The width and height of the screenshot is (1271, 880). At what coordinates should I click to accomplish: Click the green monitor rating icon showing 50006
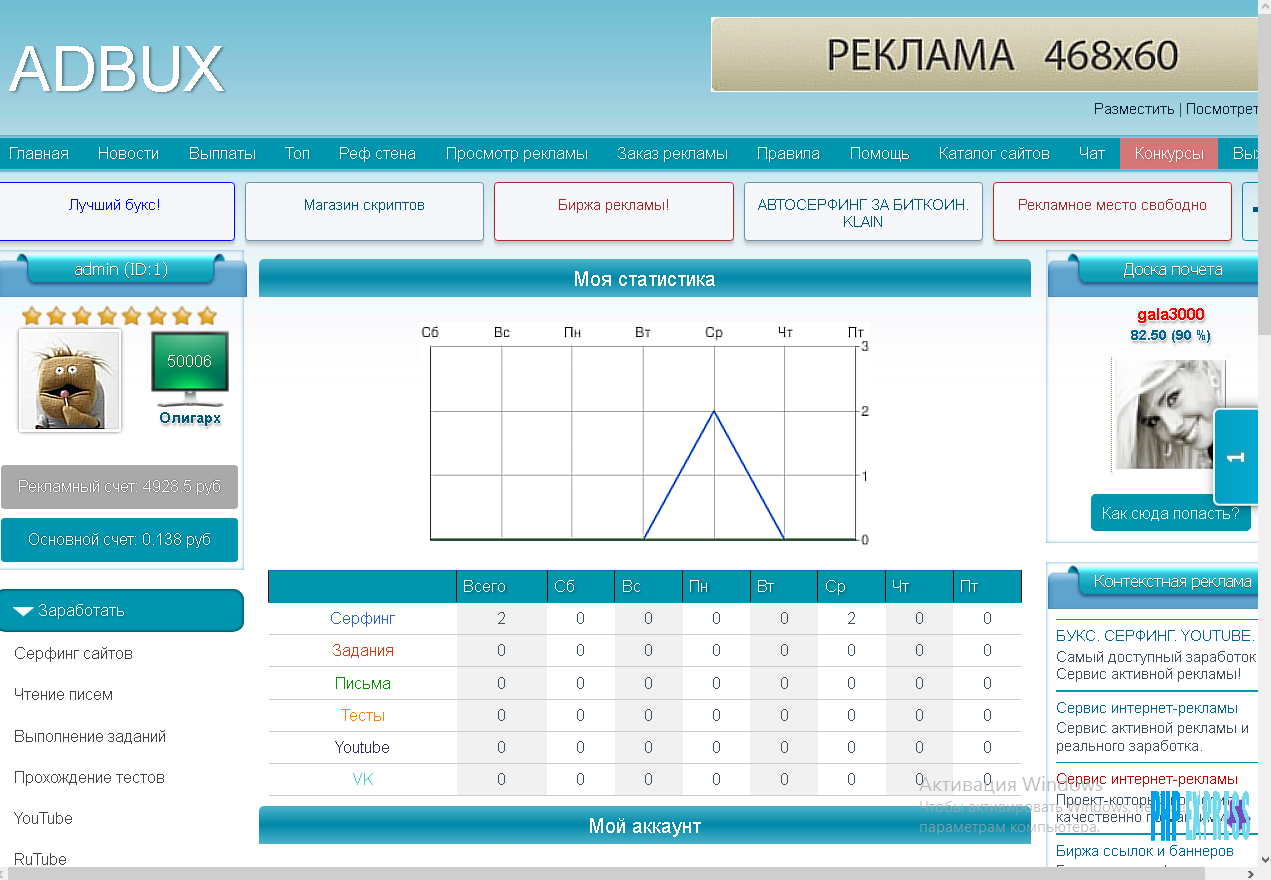[190, 368]
